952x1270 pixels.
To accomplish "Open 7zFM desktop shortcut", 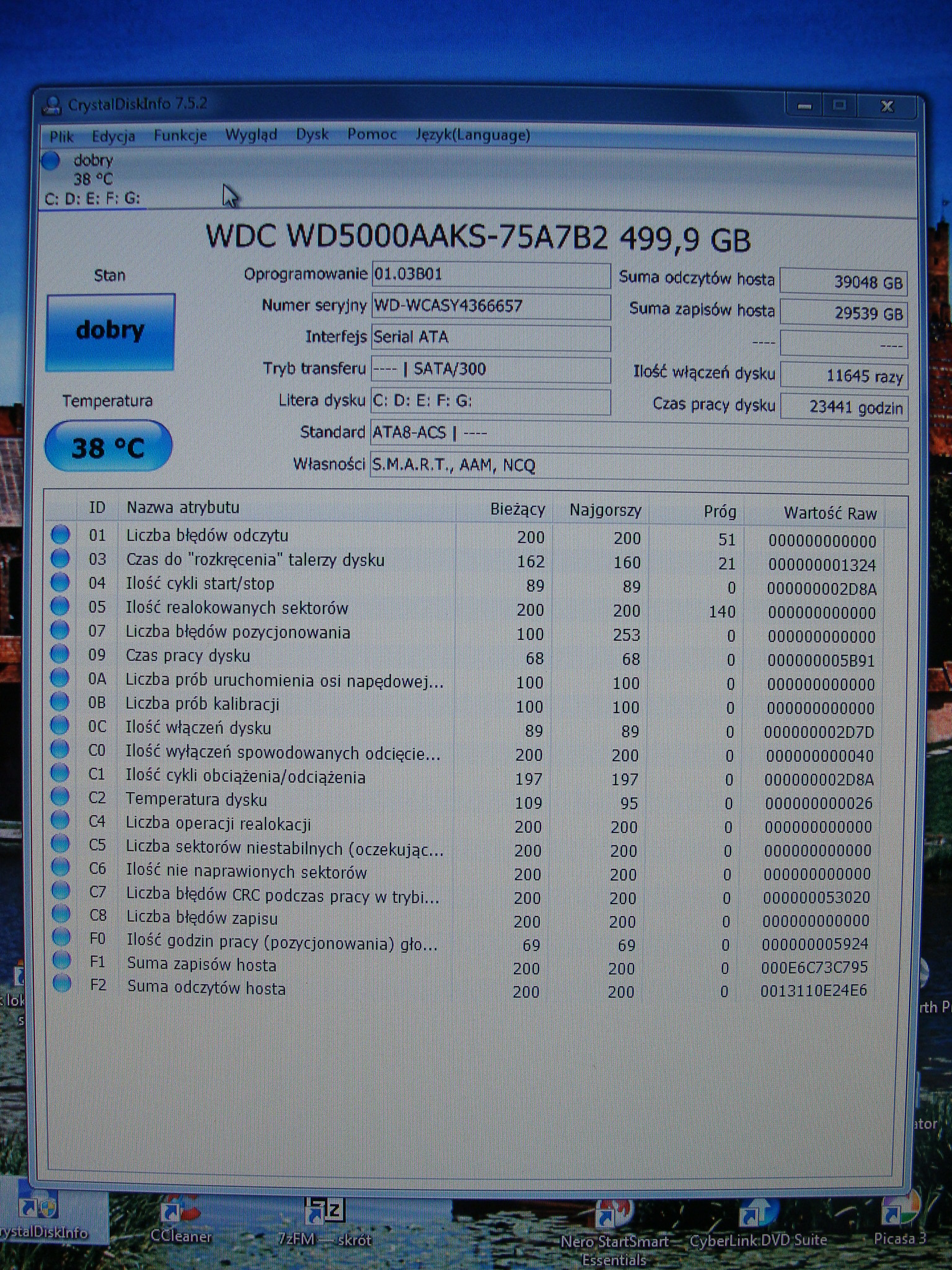I will [x=325, y=1223].
